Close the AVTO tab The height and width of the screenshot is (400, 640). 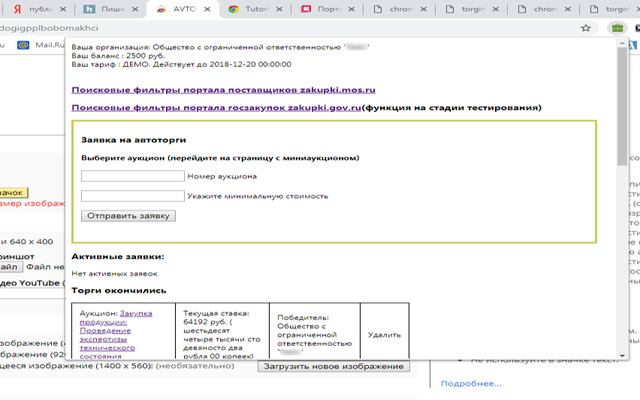tap(207, 9)
